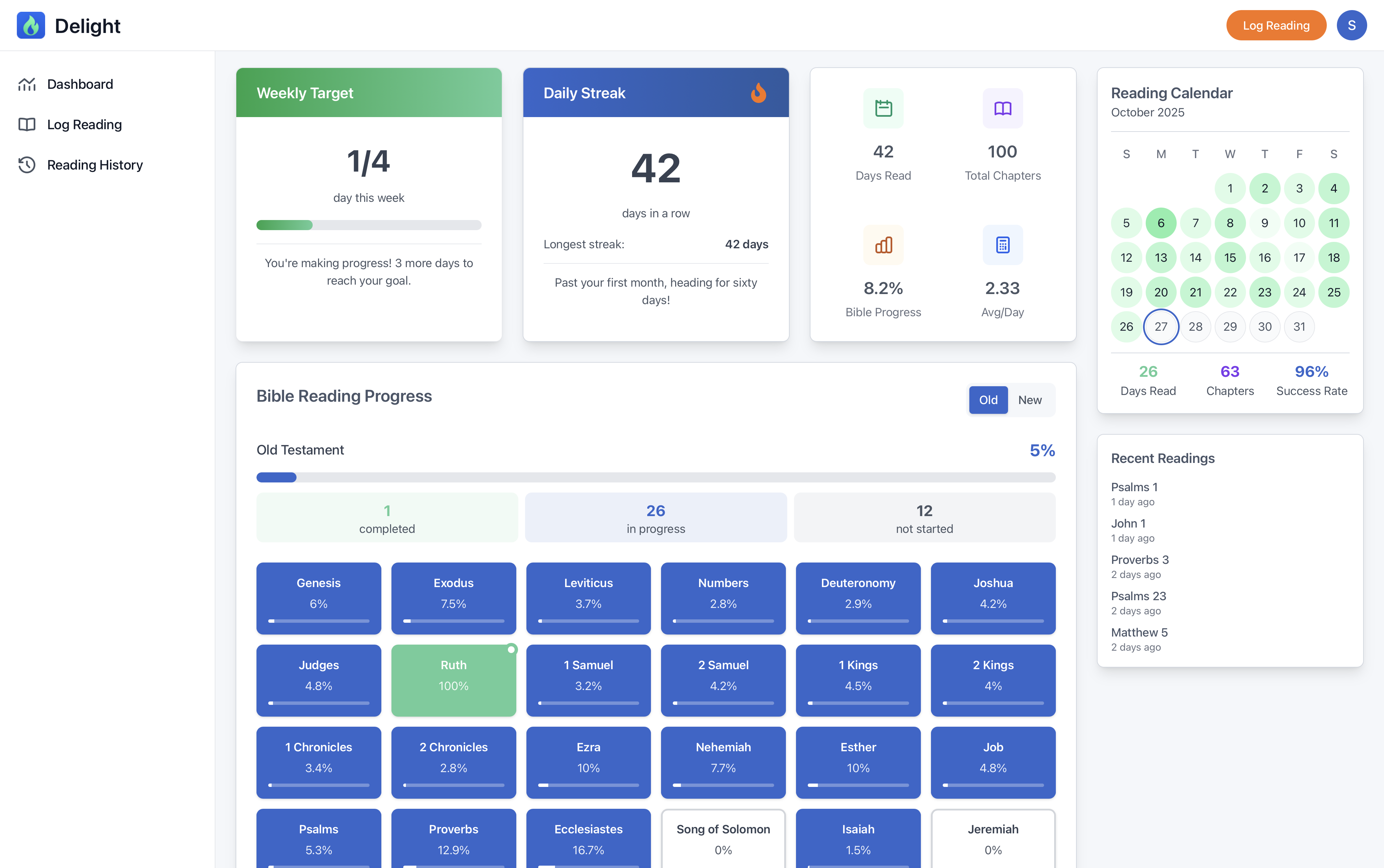Click the Log Reading book icon in sidebar

(x=26, y=124)
